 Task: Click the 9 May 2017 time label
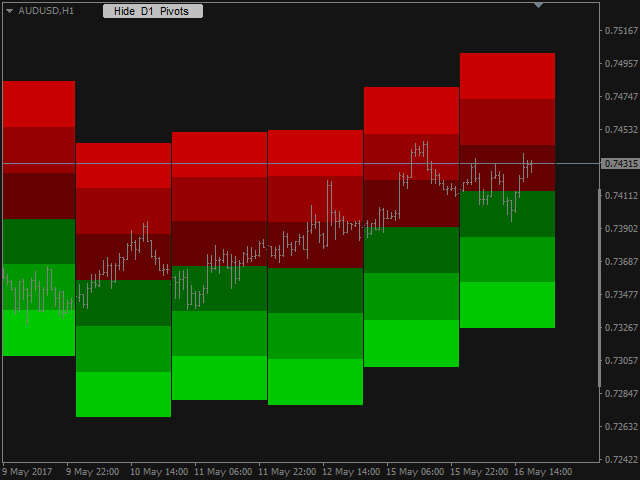tap(27, 472)
